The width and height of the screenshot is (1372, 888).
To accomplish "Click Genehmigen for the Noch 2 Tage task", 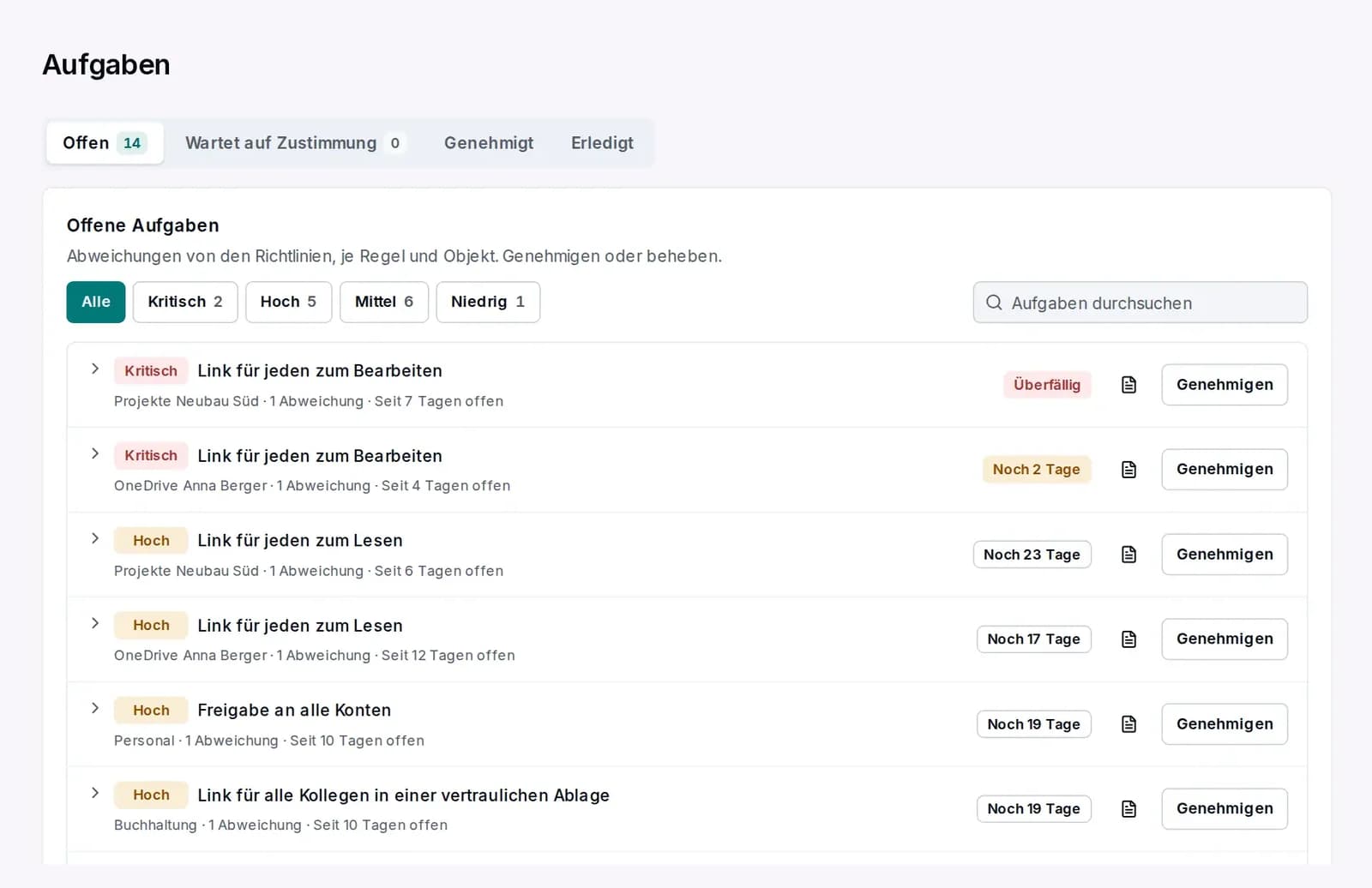I will tap(1225, 470).
